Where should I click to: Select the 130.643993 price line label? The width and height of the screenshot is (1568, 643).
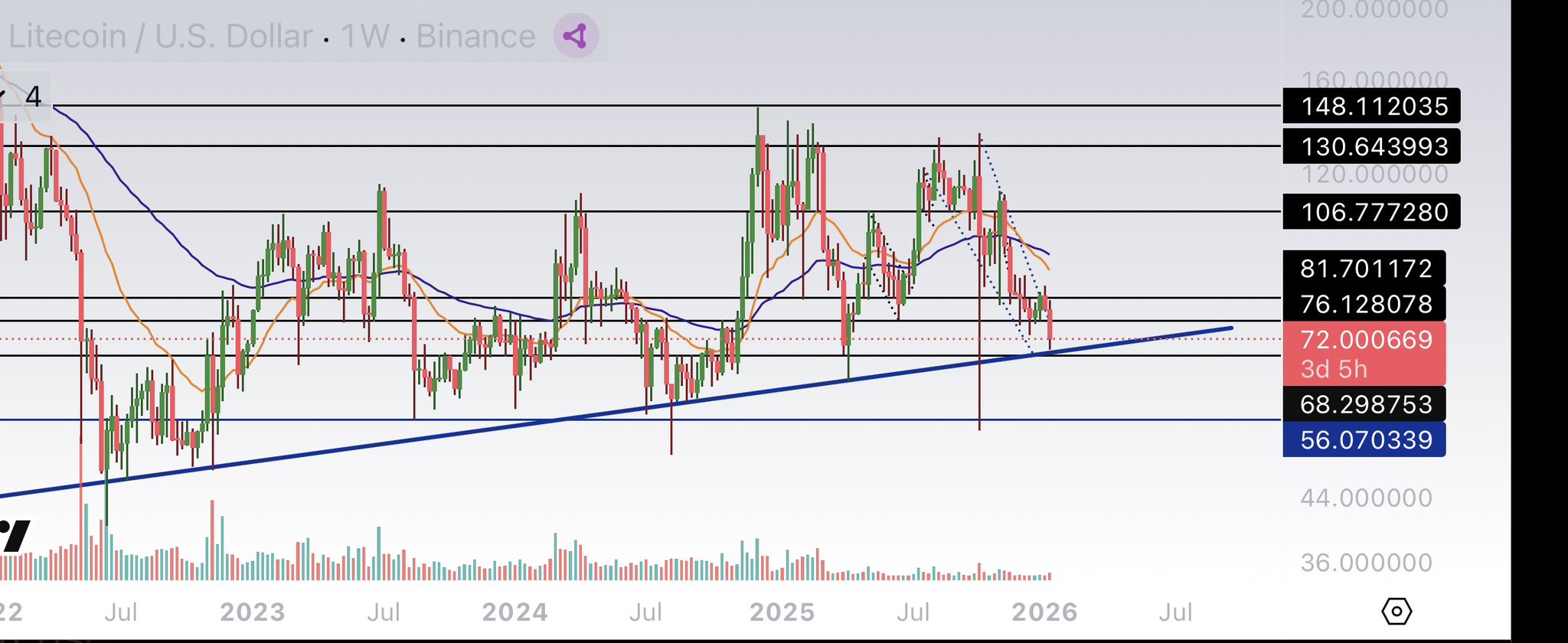(x=1371, y=145)
